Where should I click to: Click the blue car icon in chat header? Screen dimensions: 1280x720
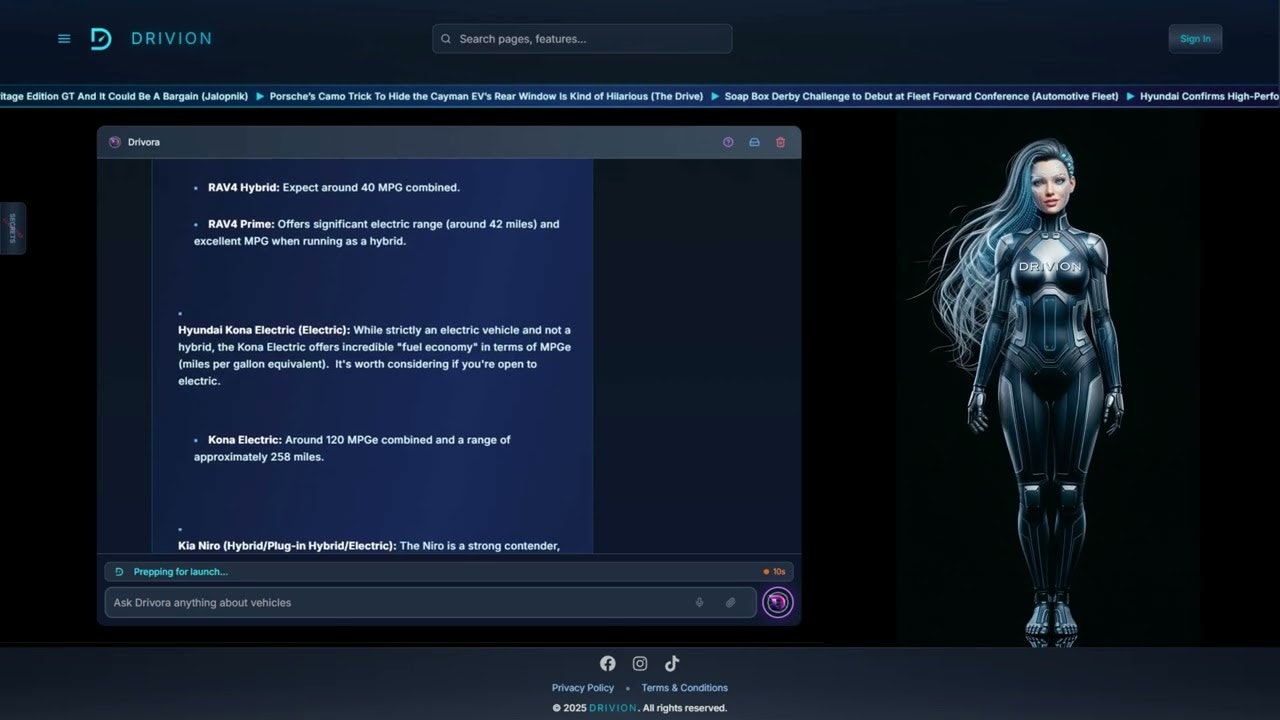(754, 142)
